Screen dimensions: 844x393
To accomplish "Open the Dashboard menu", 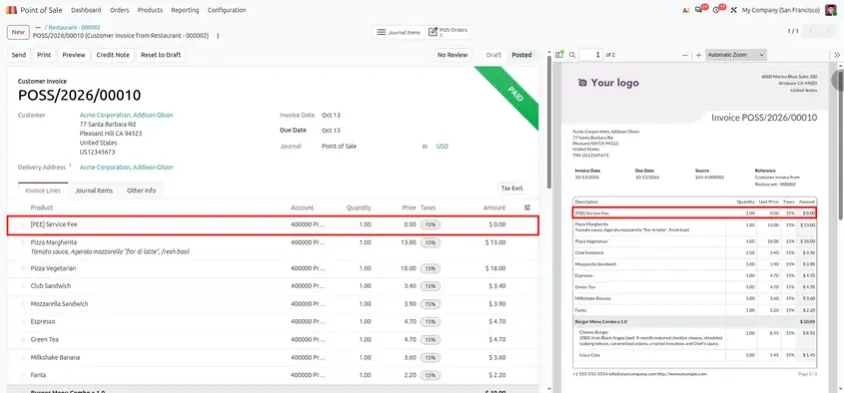I will click(x=86, y=10).
